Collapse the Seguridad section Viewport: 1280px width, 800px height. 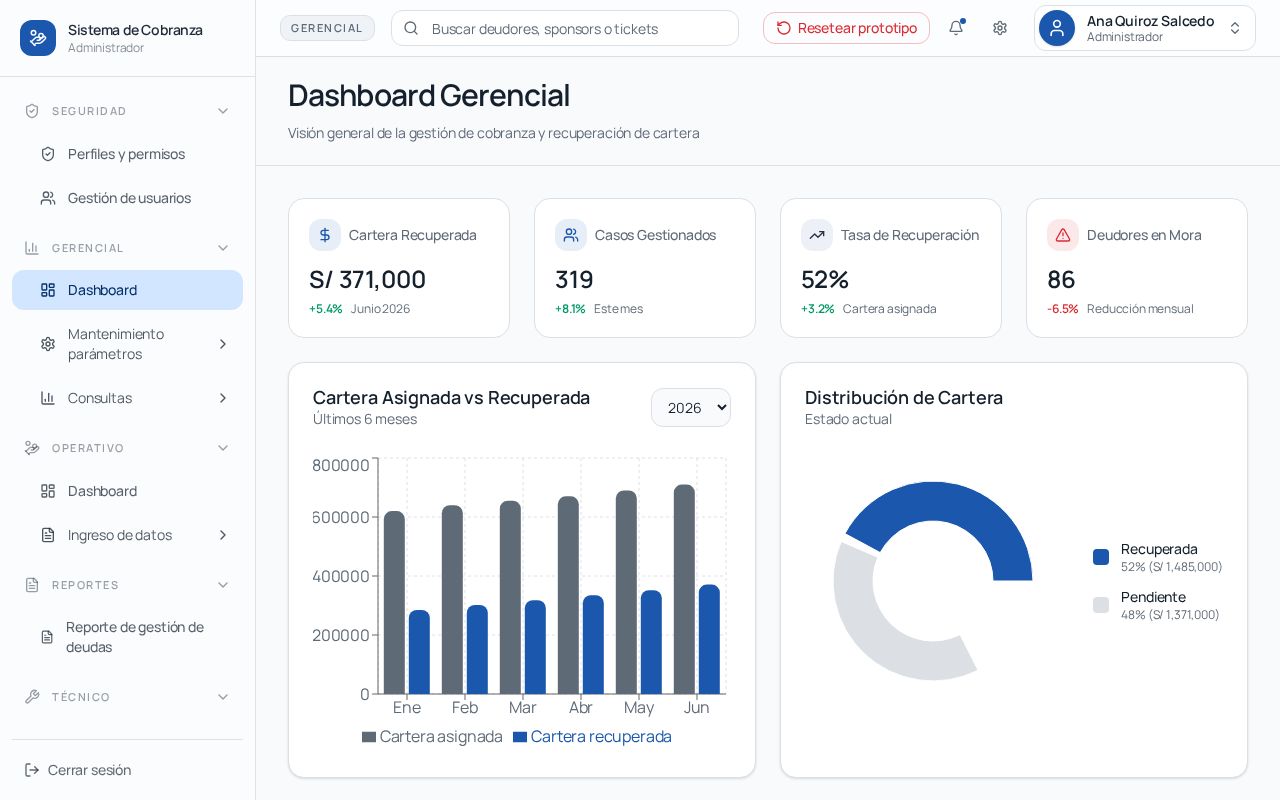(223, 111)
